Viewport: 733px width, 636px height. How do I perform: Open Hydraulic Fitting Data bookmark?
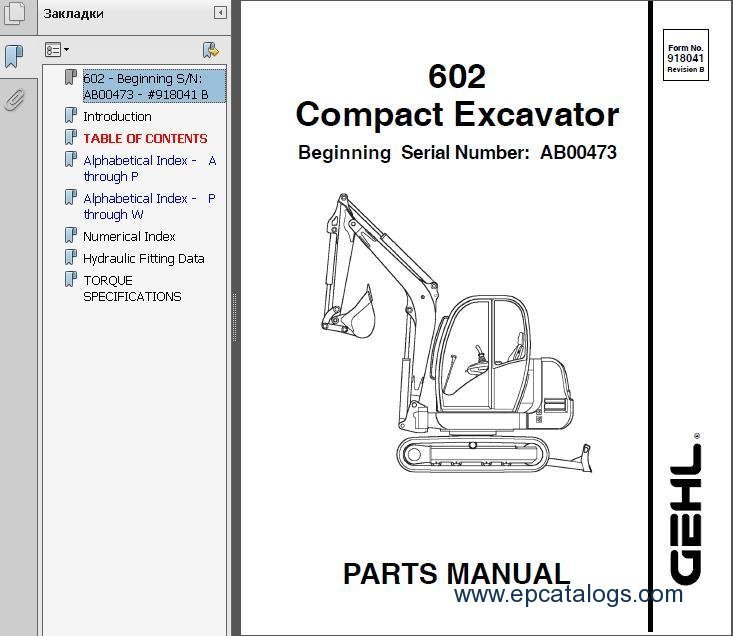144,258
